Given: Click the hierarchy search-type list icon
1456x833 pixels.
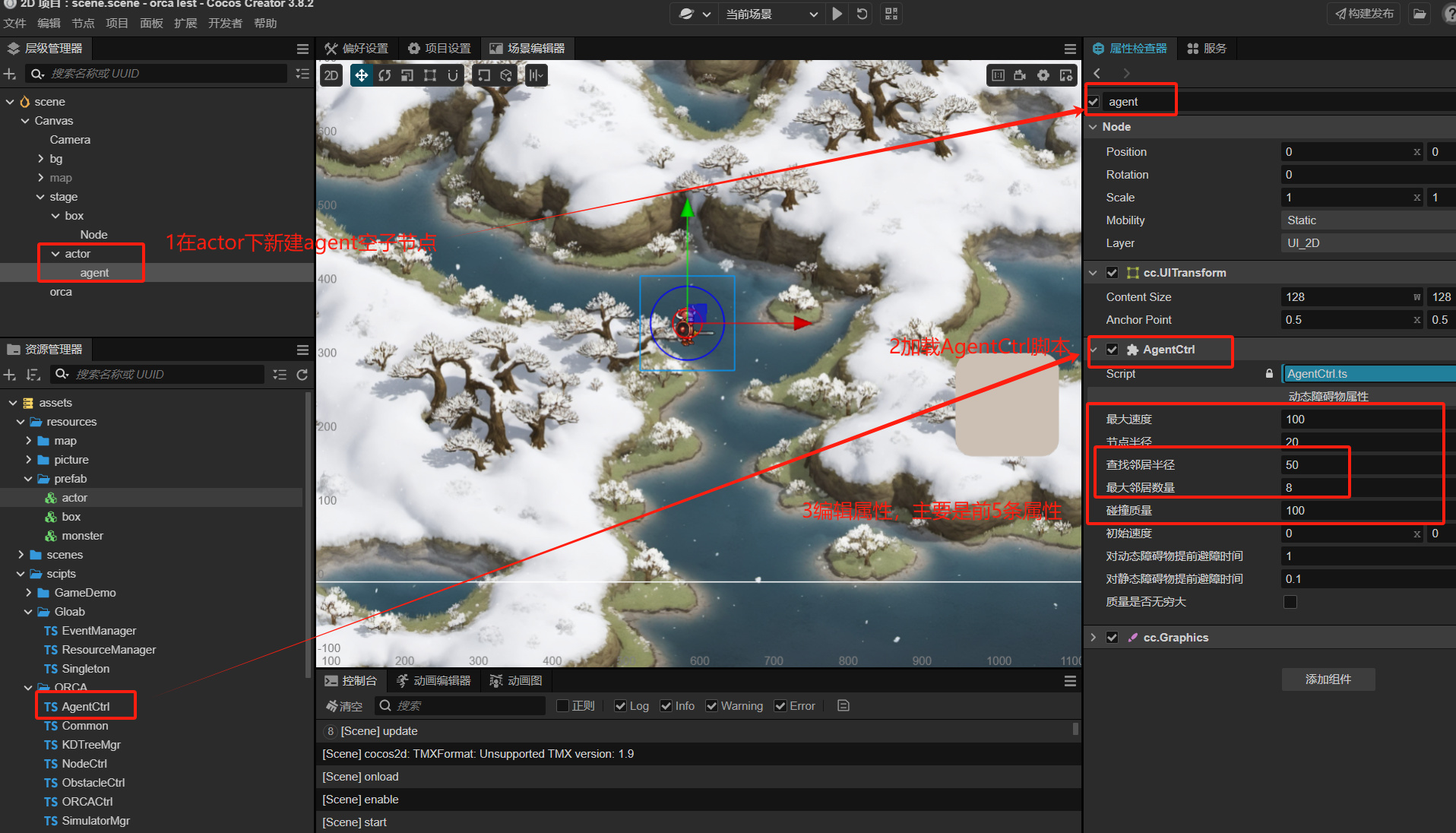Looking at the screenshot, I should click(x=302, y=74).
